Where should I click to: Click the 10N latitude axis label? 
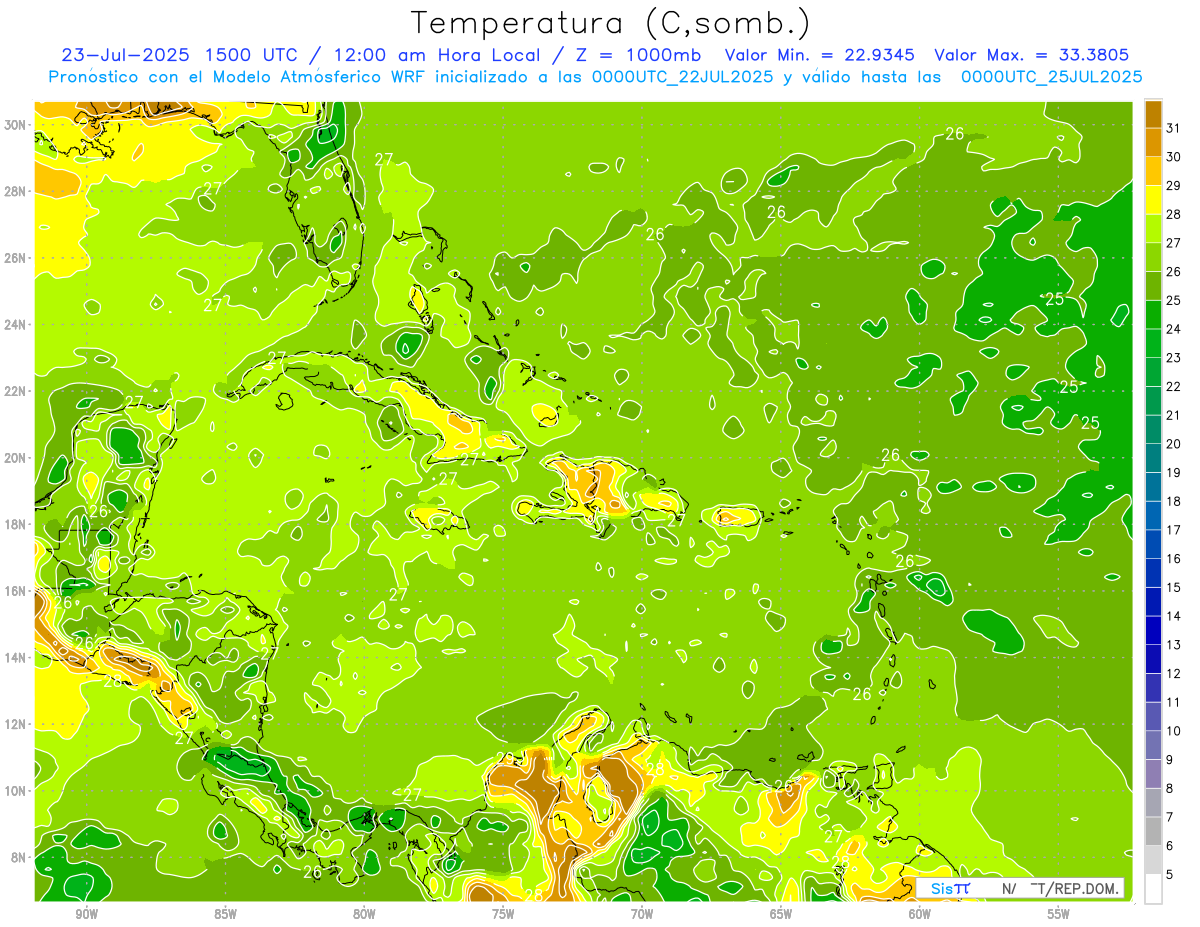(x=15, y=790)
